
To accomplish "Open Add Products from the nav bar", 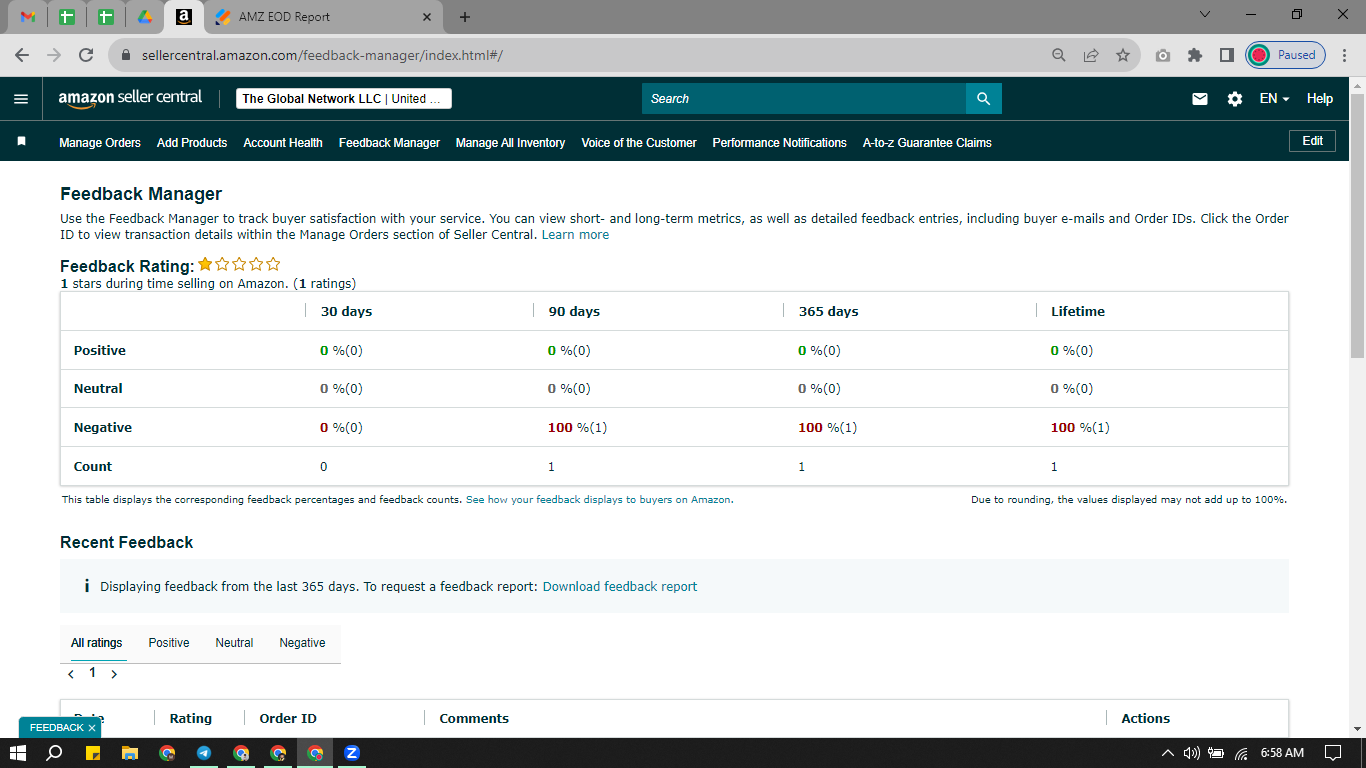I will click(x=192, y=143).
